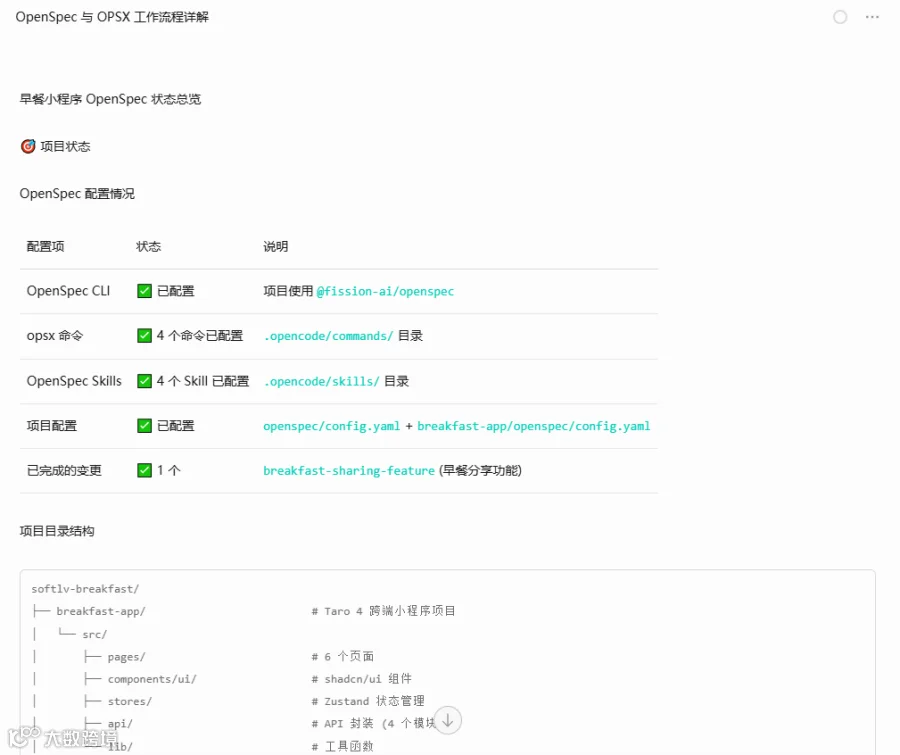This screenshot has height=755, width=900.
Task: Click the target emoji beside 项目状态
Action: click(28, 146)
